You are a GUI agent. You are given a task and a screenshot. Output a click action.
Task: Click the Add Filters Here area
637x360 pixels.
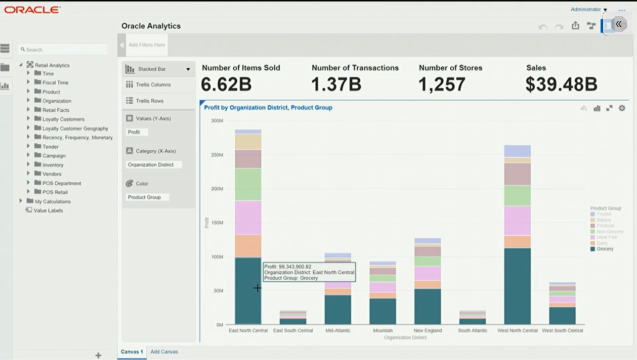click(147, 45)
